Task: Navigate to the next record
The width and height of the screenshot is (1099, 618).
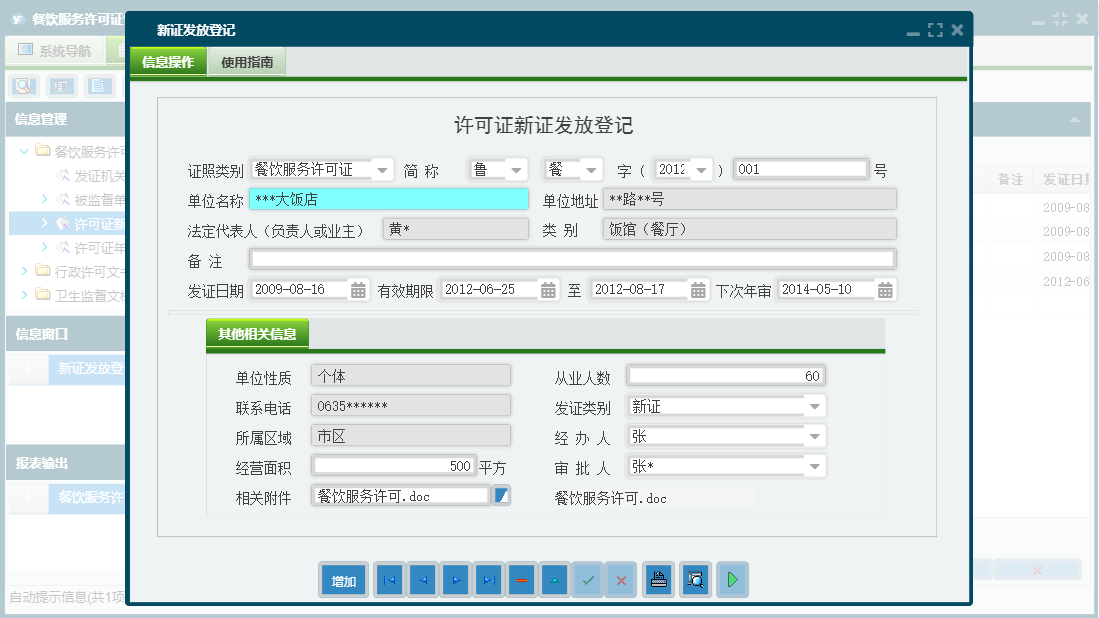Action: tap(455, 579)
